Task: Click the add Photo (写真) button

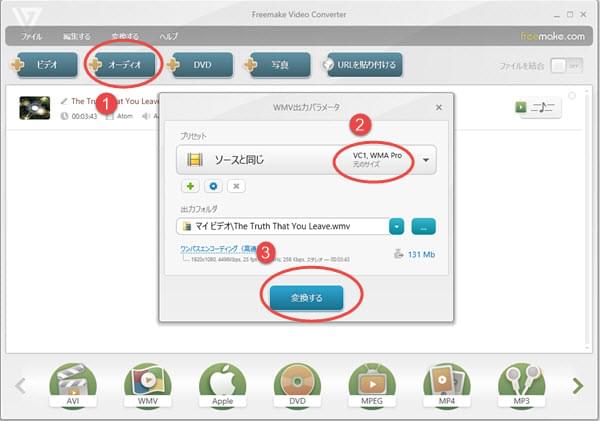Action: tap(277, 65)
